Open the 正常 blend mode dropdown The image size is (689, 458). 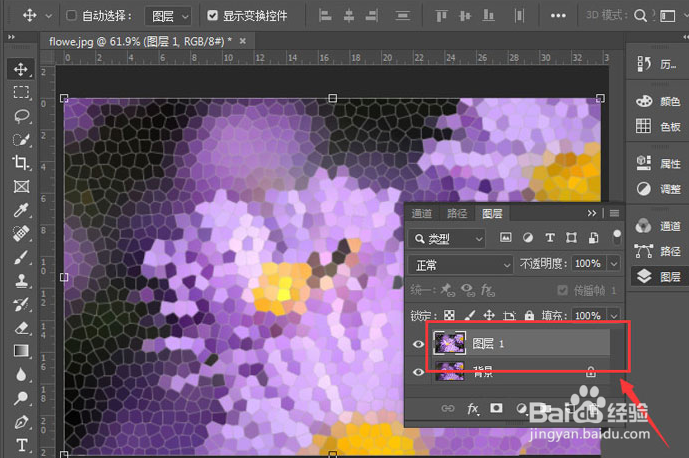[461, 265]
